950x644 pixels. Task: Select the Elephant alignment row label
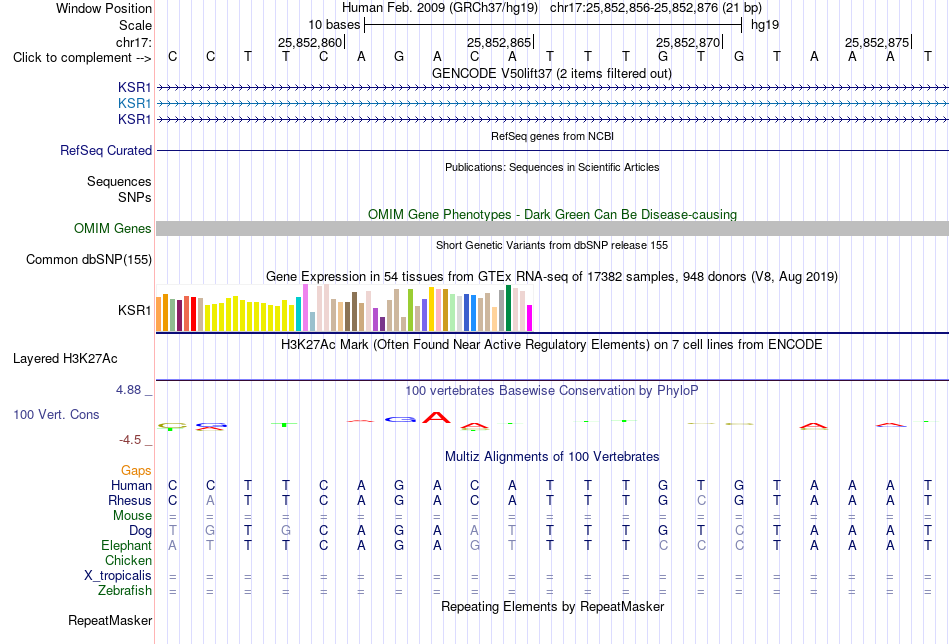click(126, 545)
